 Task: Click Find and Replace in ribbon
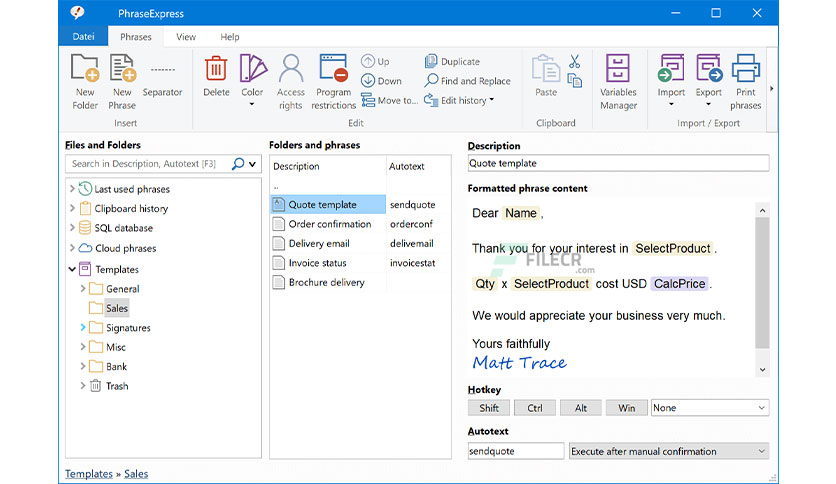tap(467, 81)
